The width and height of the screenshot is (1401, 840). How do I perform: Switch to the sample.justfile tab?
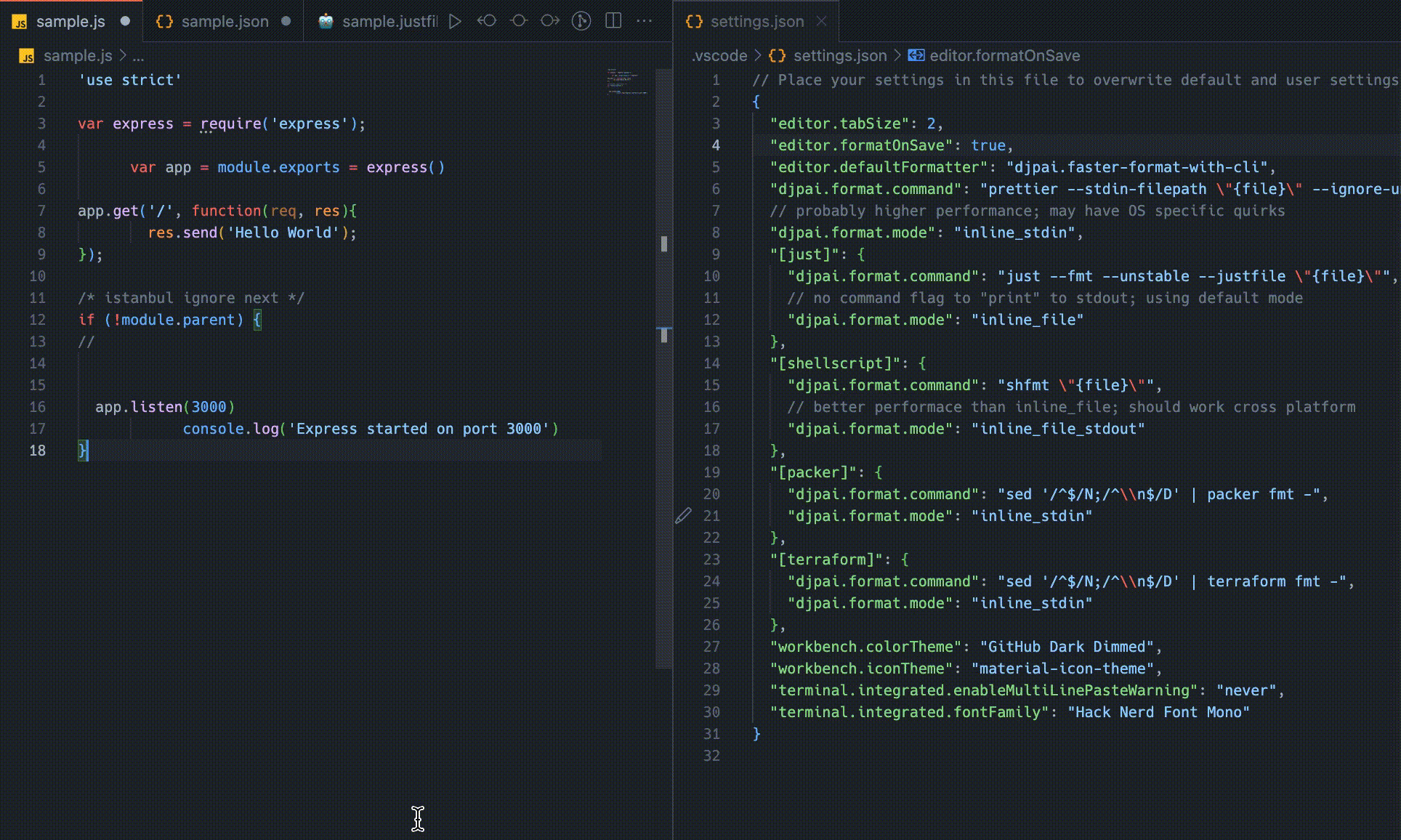[x=388, y=22]
